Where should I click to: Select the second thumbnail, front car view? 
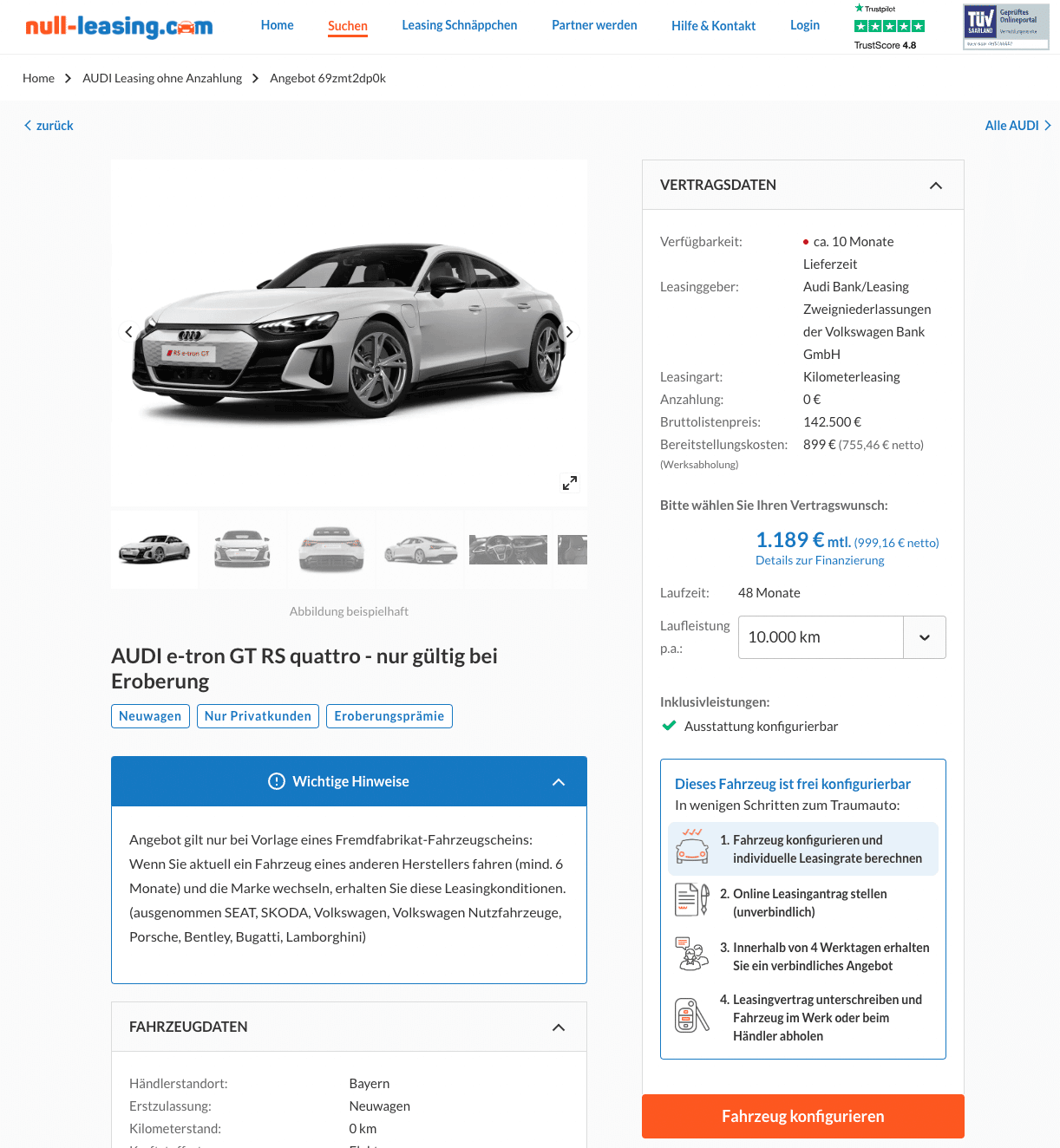pos(242,550)
